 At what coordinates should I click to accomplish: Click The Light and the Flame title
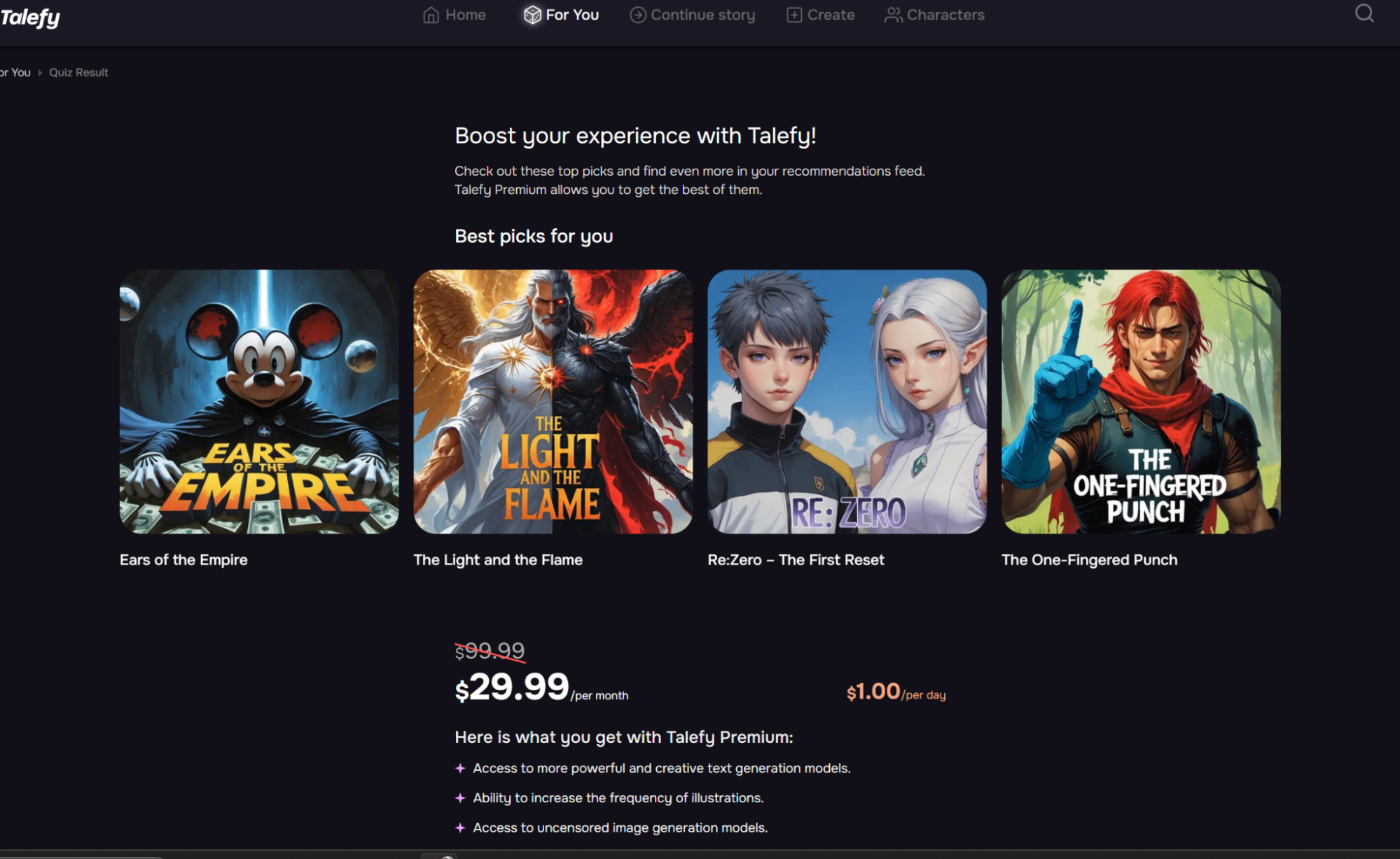point(498,559)
